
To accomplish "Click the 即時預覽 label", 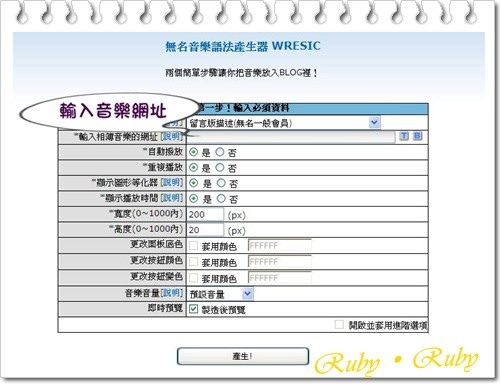I will 165,308.
